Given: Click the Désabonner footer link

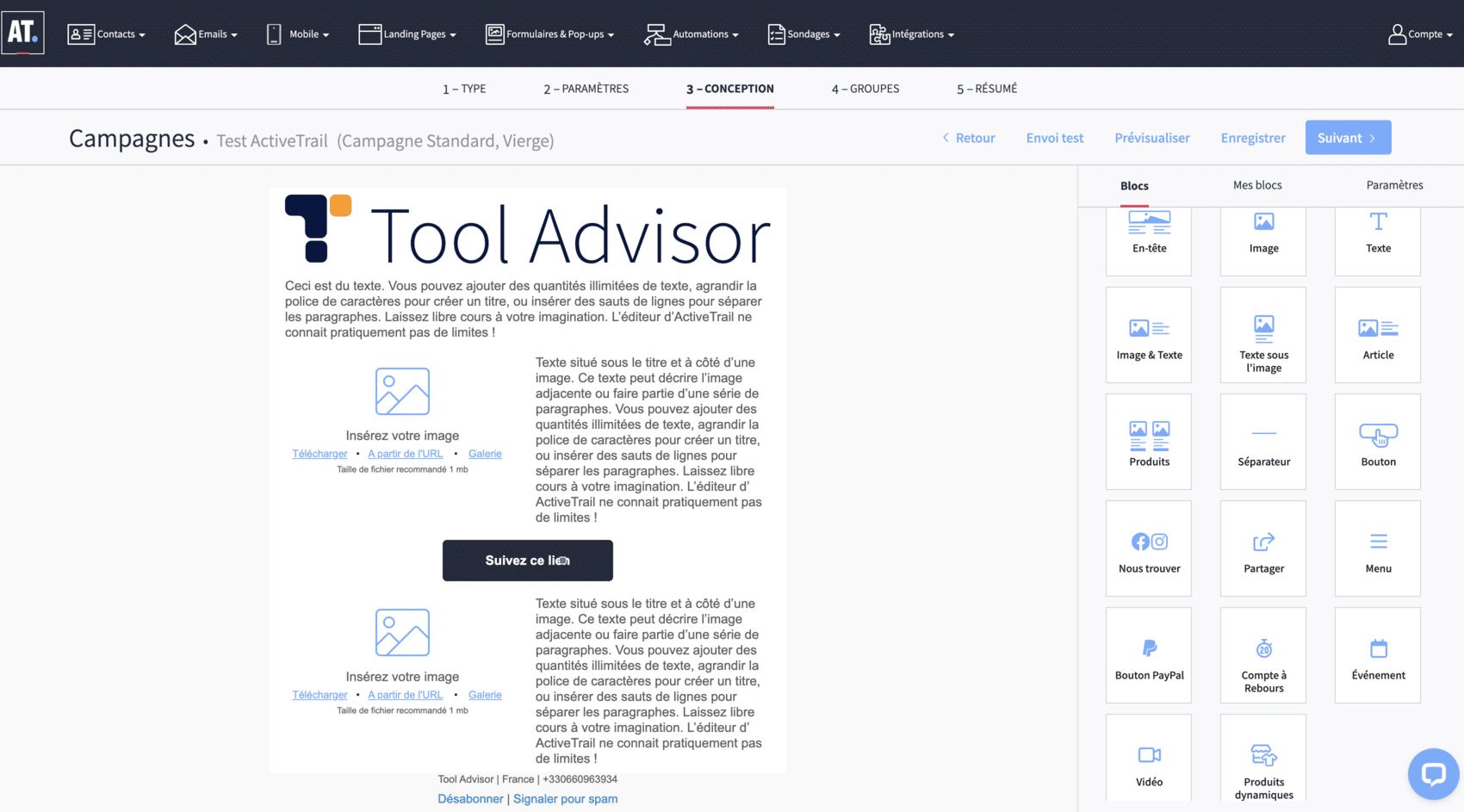Looking at the screenshot, I should pos(470,799).
